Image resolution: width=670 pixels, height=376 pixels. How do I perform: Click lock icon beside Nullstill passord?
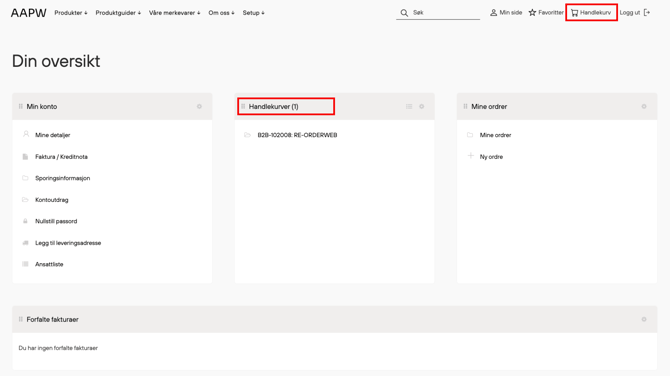click(25, 221)
